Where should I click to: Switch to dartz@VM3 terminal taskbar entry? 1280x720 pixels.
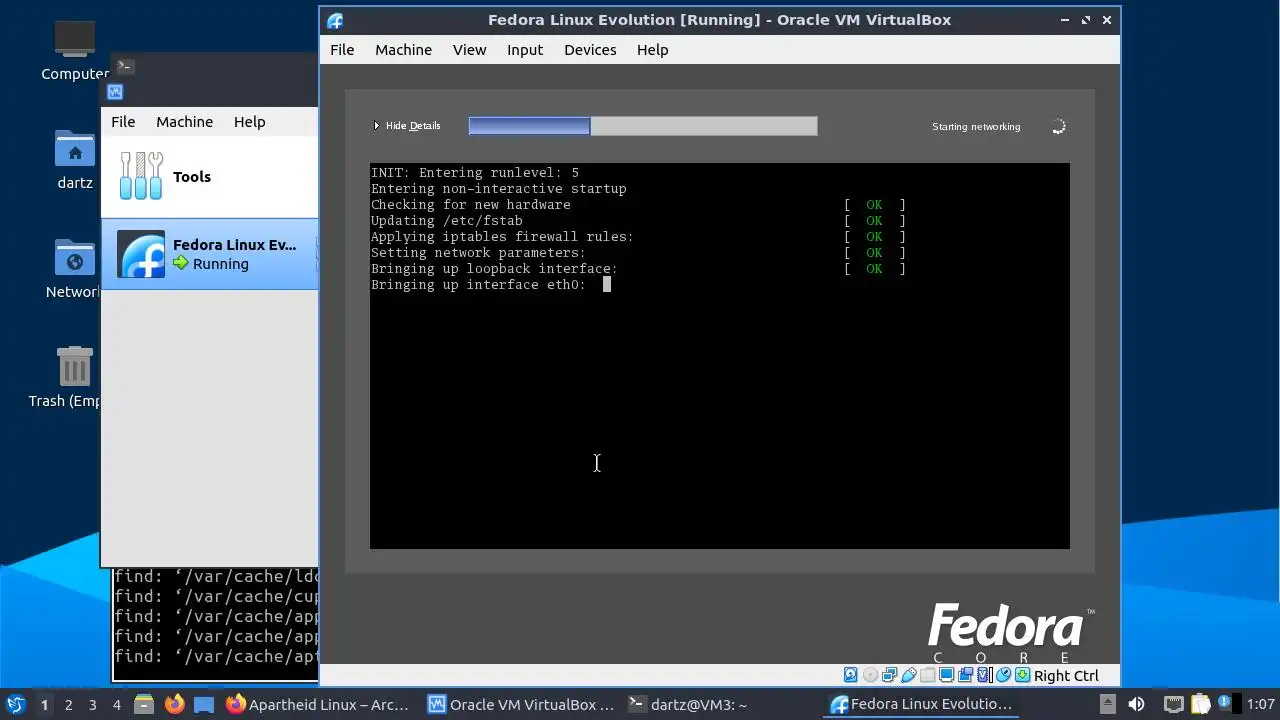click(x=688, y=705)
